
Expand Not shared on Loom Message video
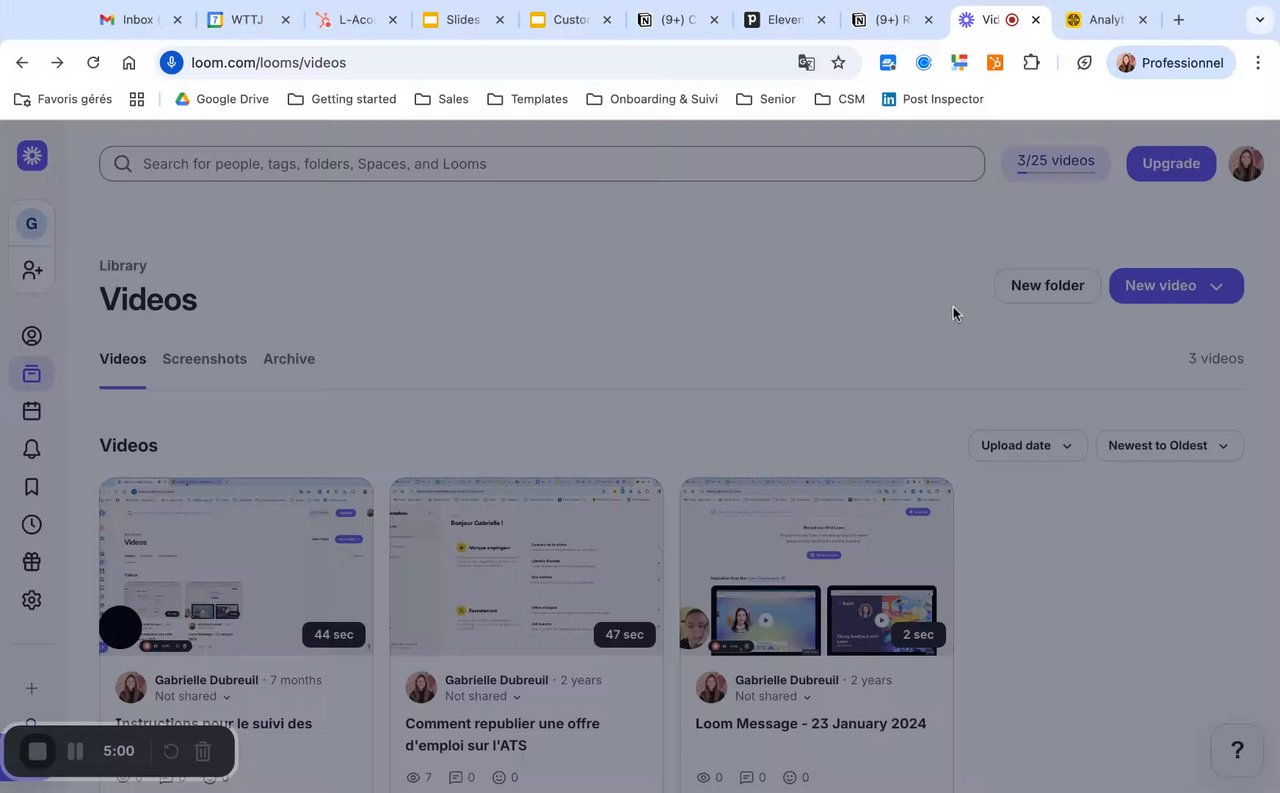773,697
